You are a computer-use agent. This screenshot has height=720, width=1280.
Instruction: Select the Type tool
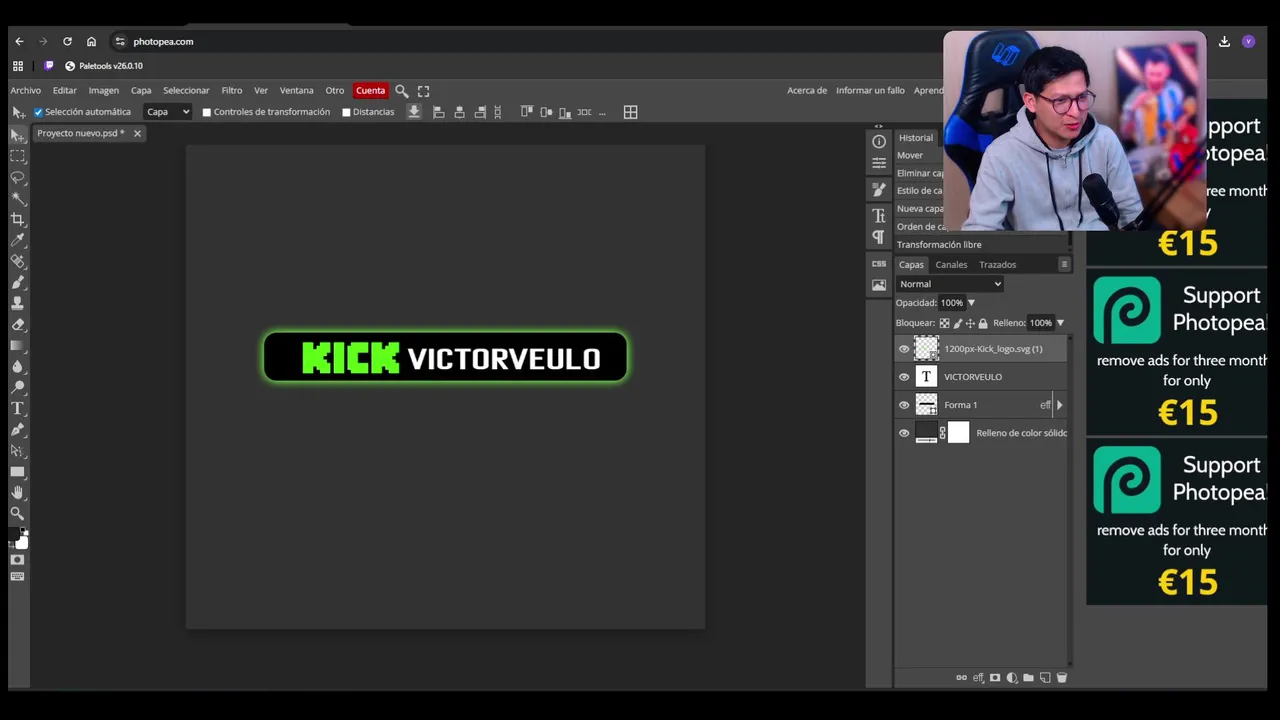pos(17,408)
